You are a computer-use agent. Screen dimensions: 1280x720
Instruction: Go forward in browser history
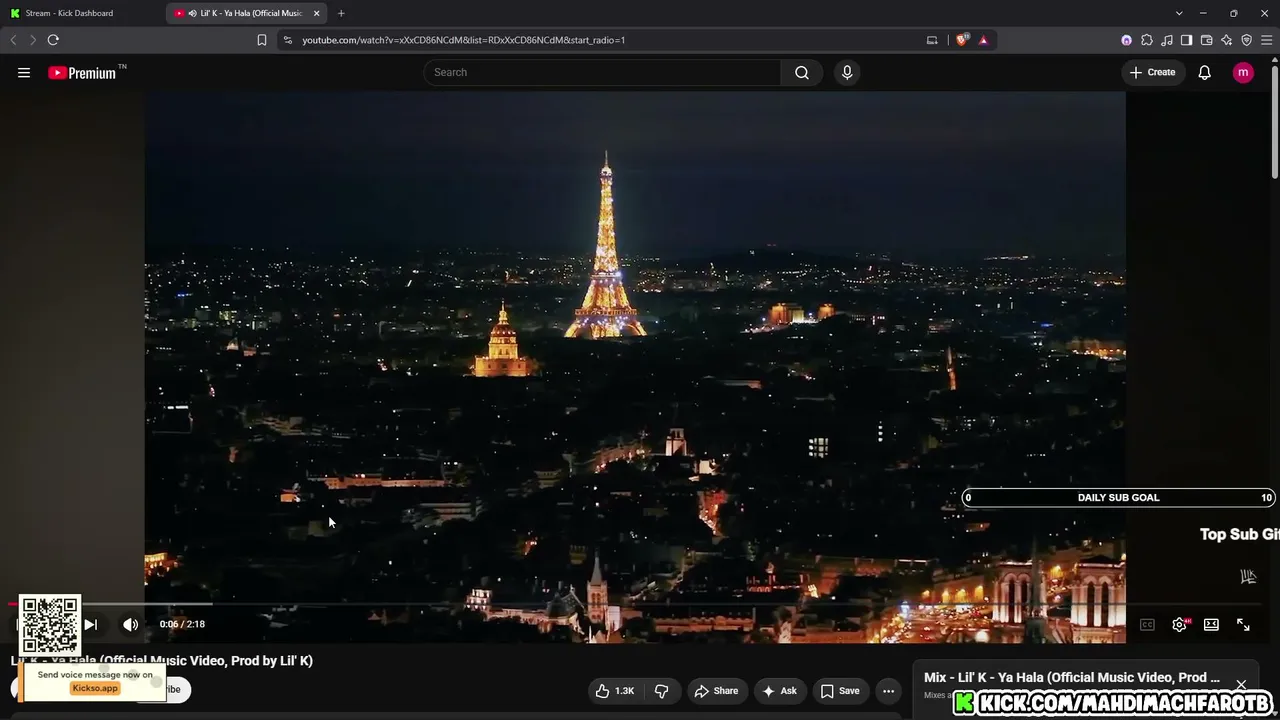(32, 40)
